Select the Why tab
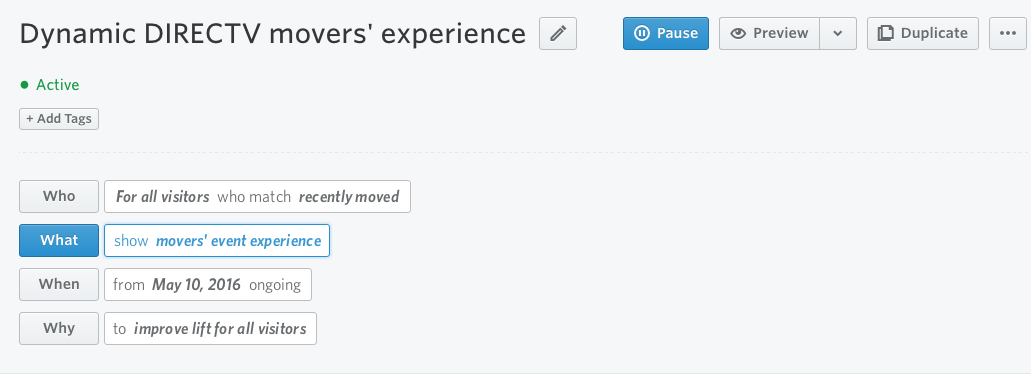Viewport: 1031px width, 382px height. (59, 329)
